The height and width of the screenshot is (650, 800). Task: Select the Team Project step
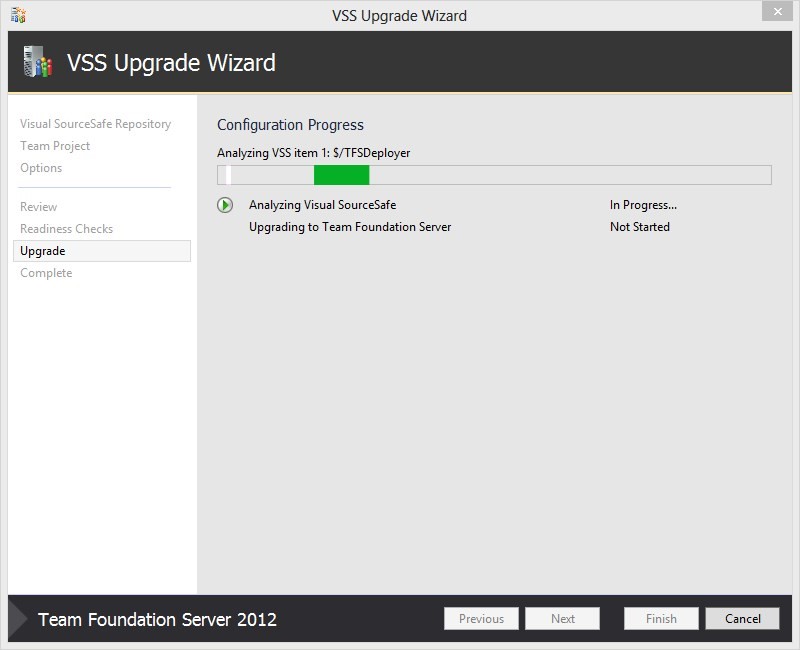point(54,146)
